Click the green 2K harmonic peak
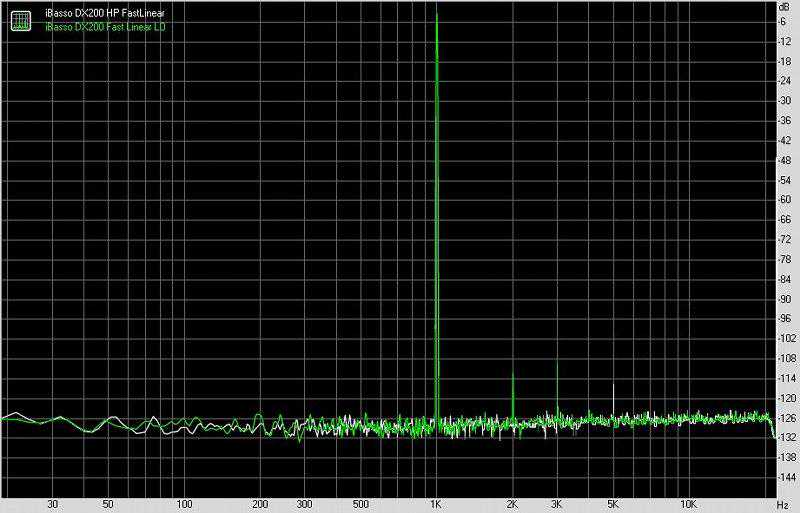This screenshot has height=513, width=800. [513, 373]
